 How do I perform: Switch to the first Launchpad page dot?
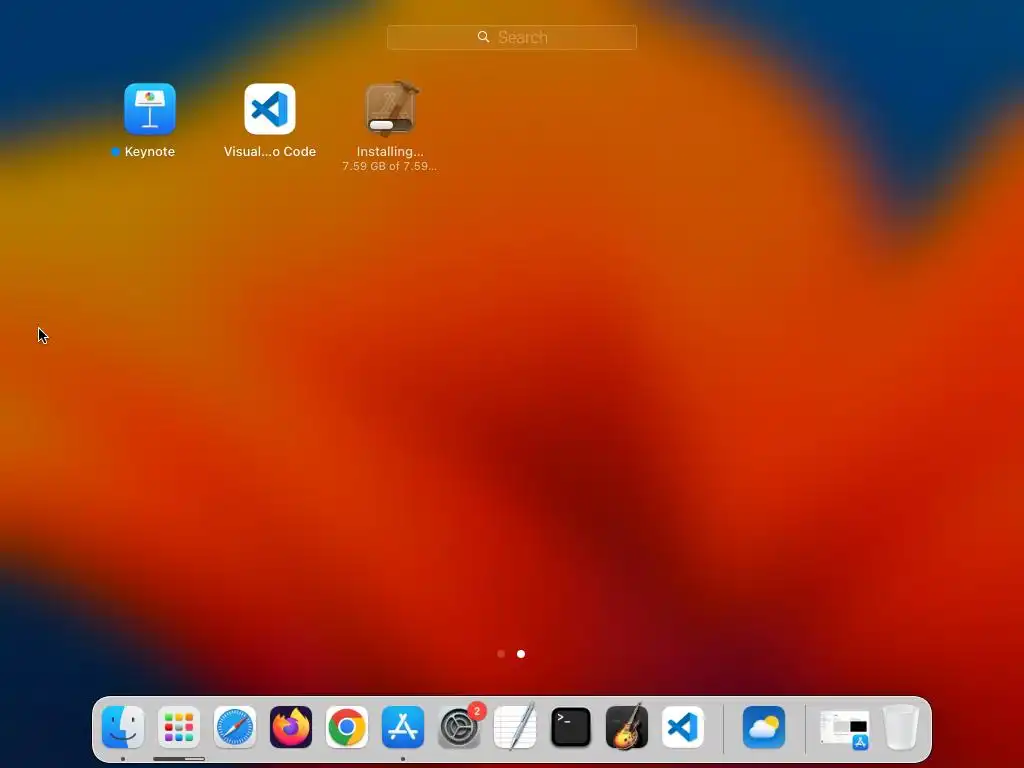point(501,654)
